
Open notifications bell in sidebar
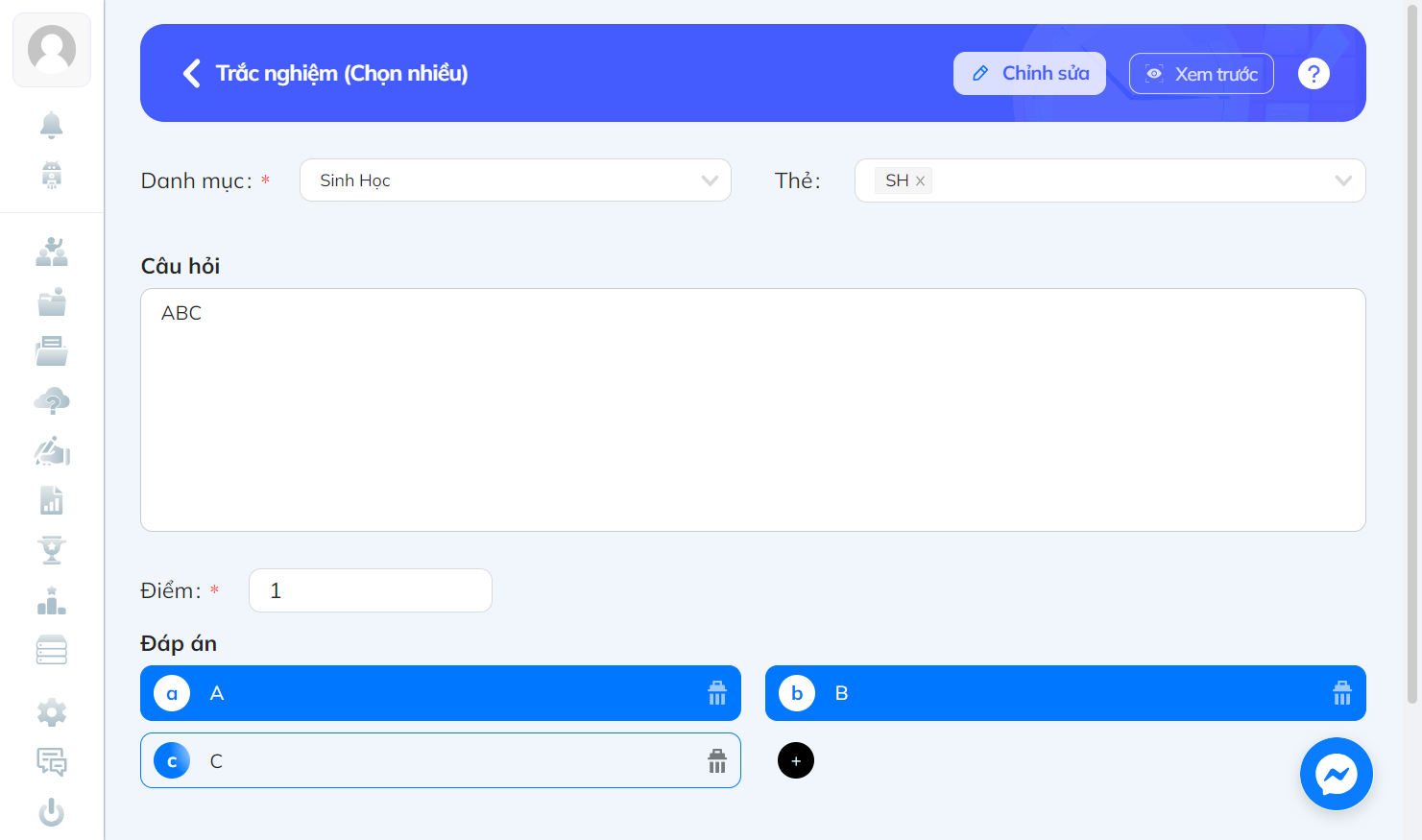click(x=52, y=125)
